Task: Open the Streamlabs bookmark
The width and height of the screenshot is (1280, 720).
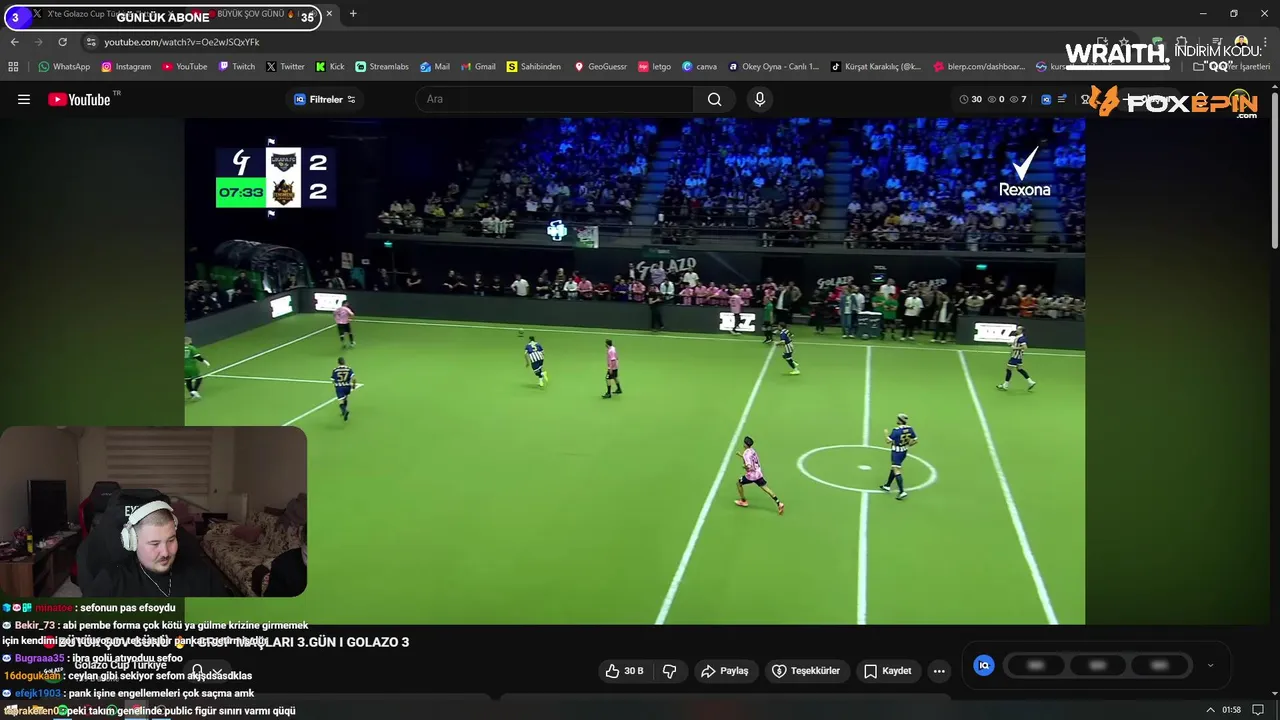Action: [x=382, y=67]
